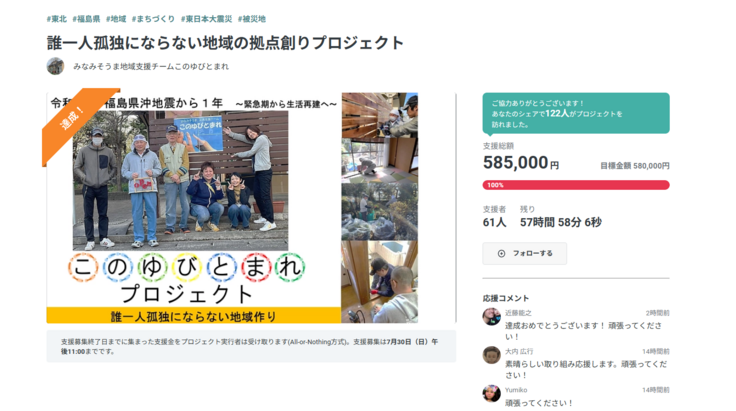Follow the project with フォローする button
The width and height of the screenshot is (736, 411).
point(524,253)
